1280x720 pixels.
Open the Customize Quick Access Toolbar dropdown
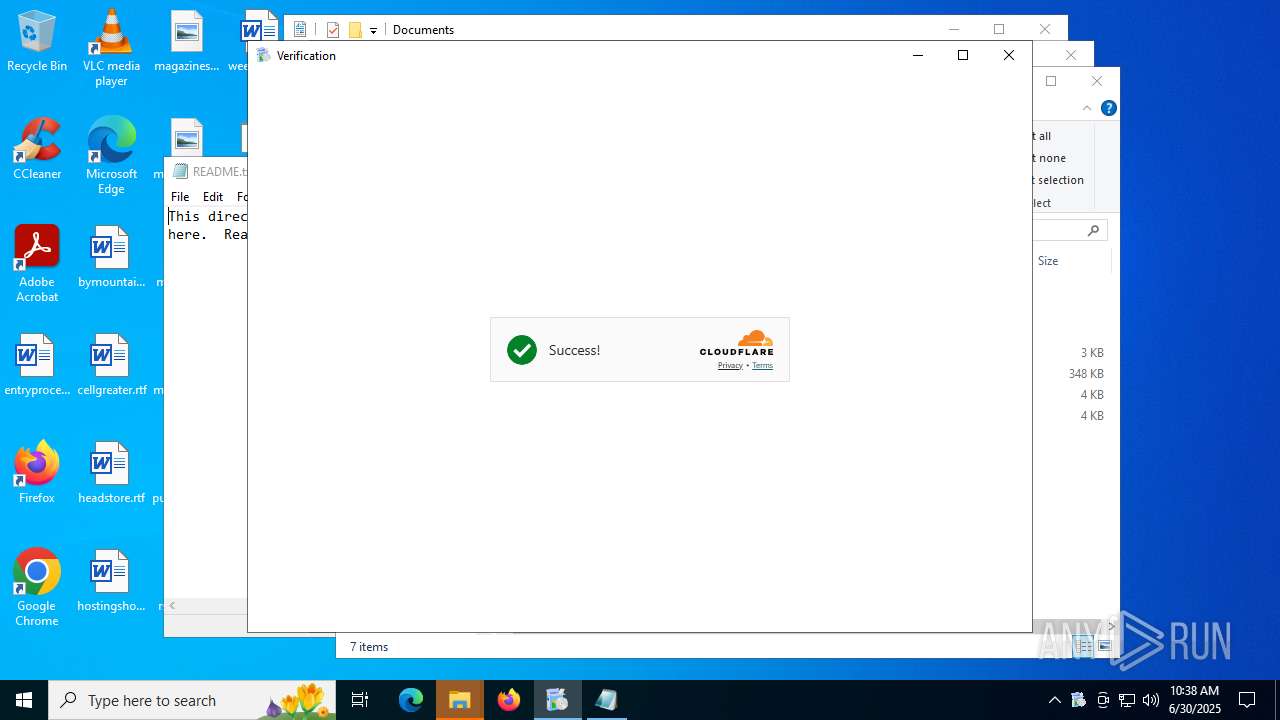click(373, 31)
